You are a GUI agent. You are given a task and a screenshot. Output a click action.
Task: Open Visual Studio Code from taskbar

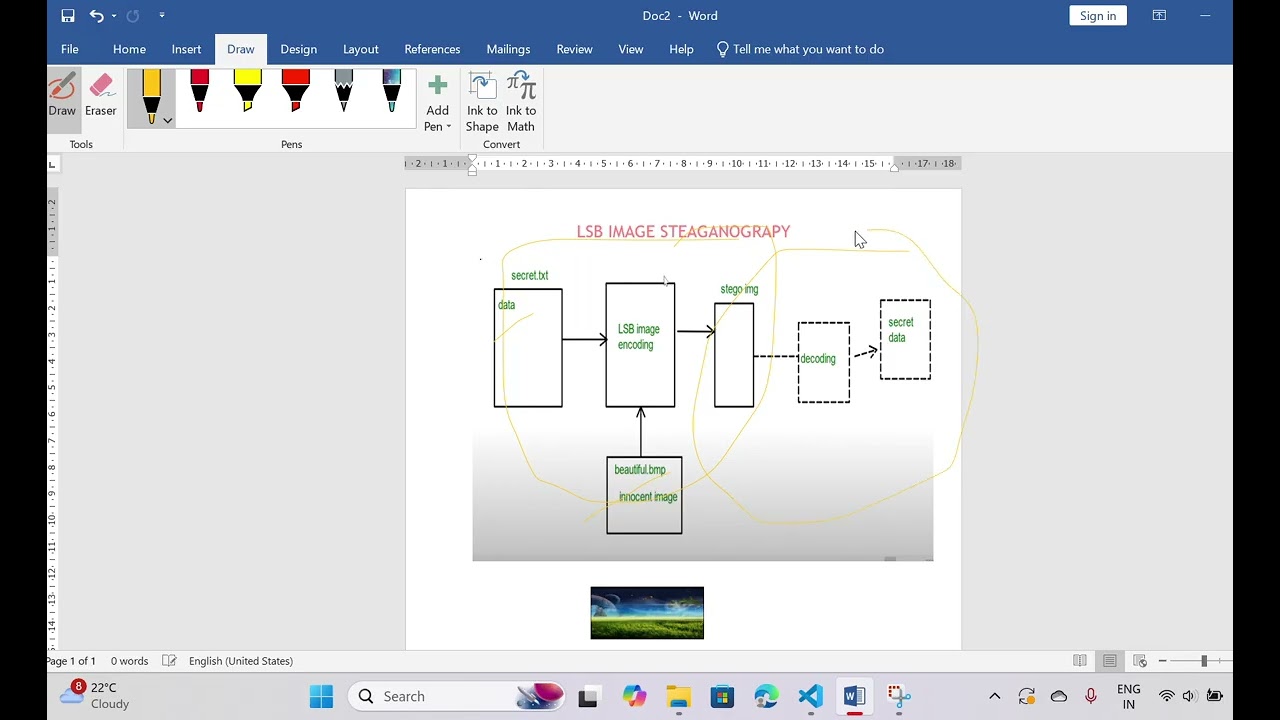point(810,697)
